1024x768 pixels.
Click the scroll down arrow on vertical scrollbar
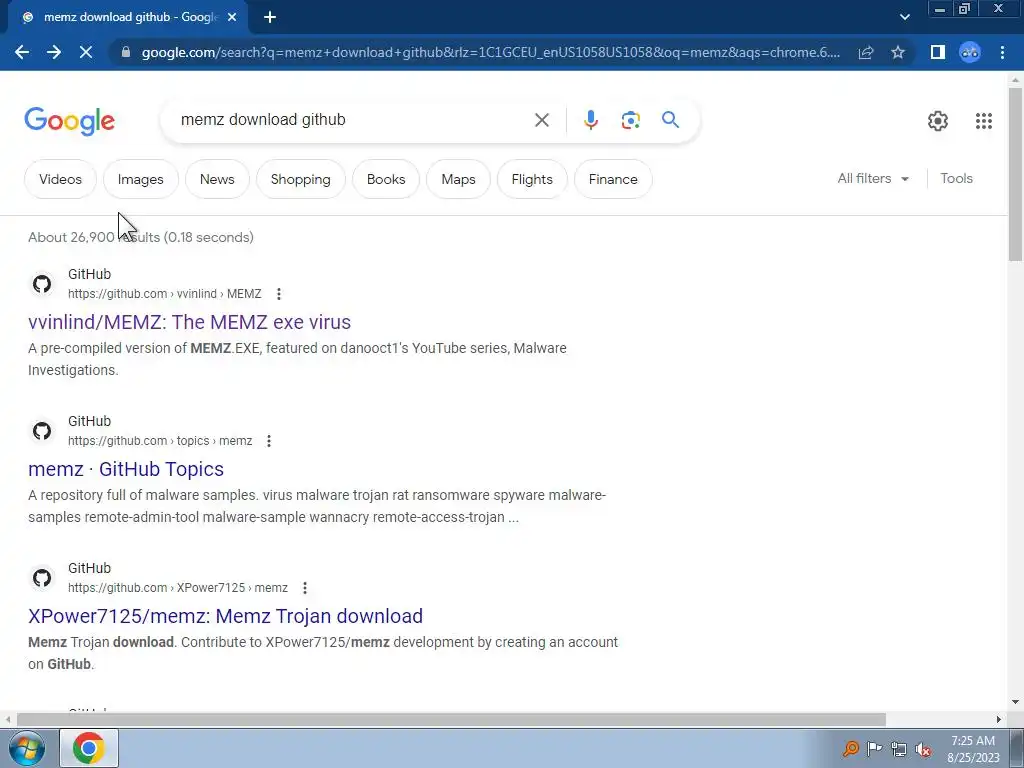tap(1015, 703)
